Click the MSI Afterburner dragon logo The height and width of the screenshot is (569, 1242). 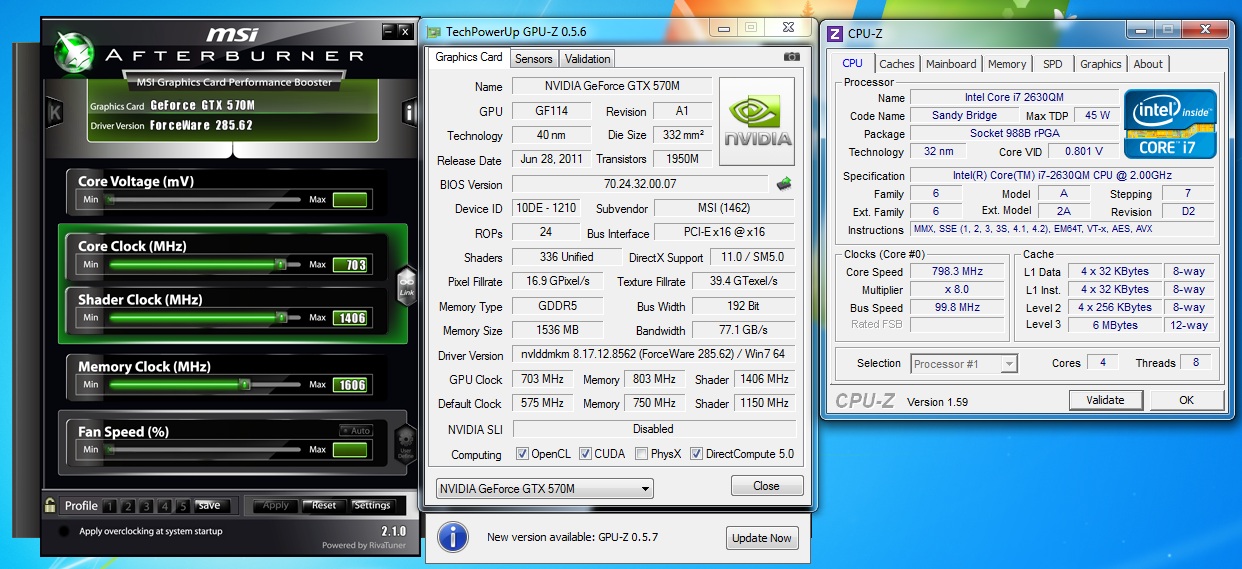tap(74, 51)
